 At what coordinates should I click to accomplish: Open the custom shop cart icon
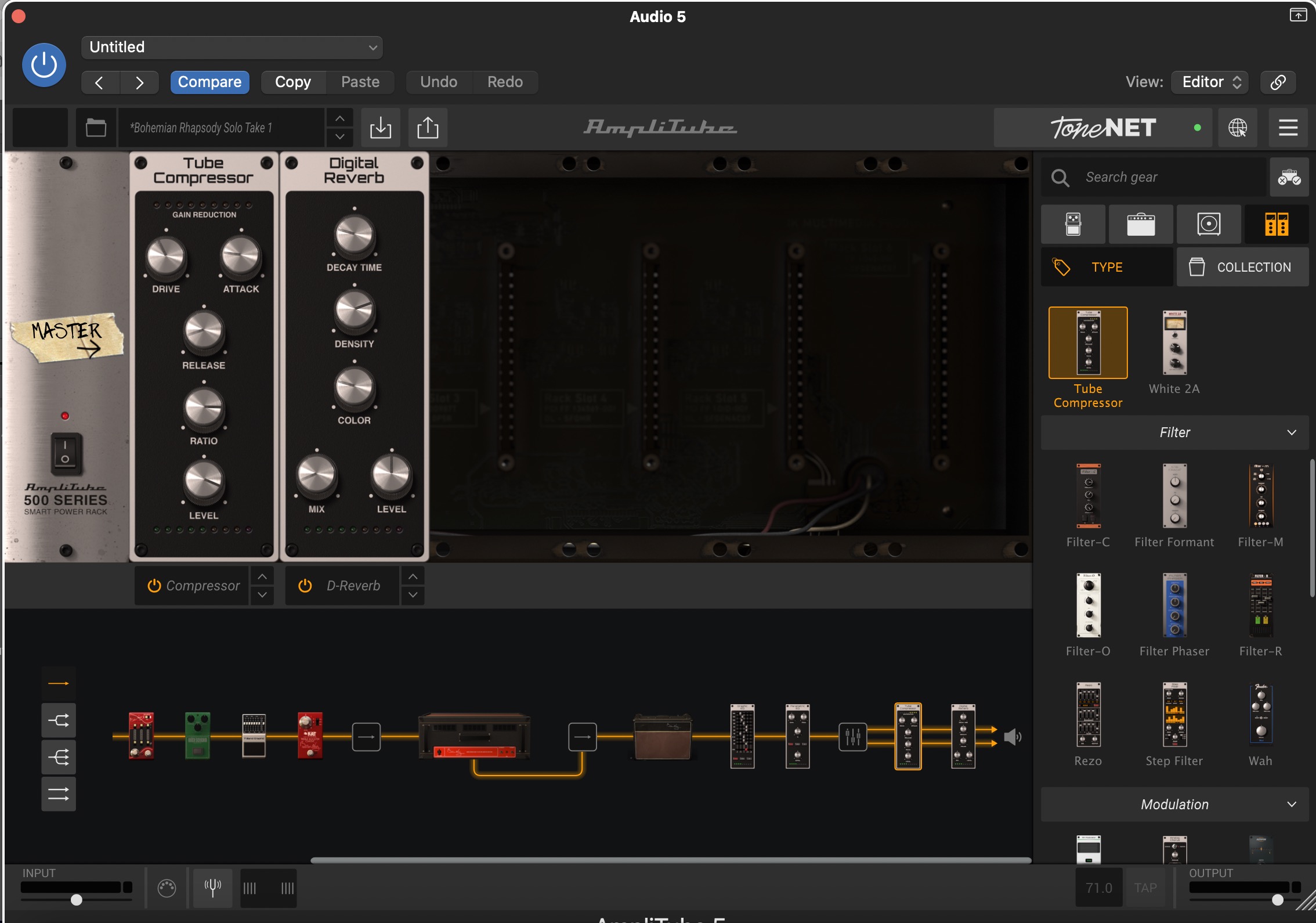click(1289, 177)
